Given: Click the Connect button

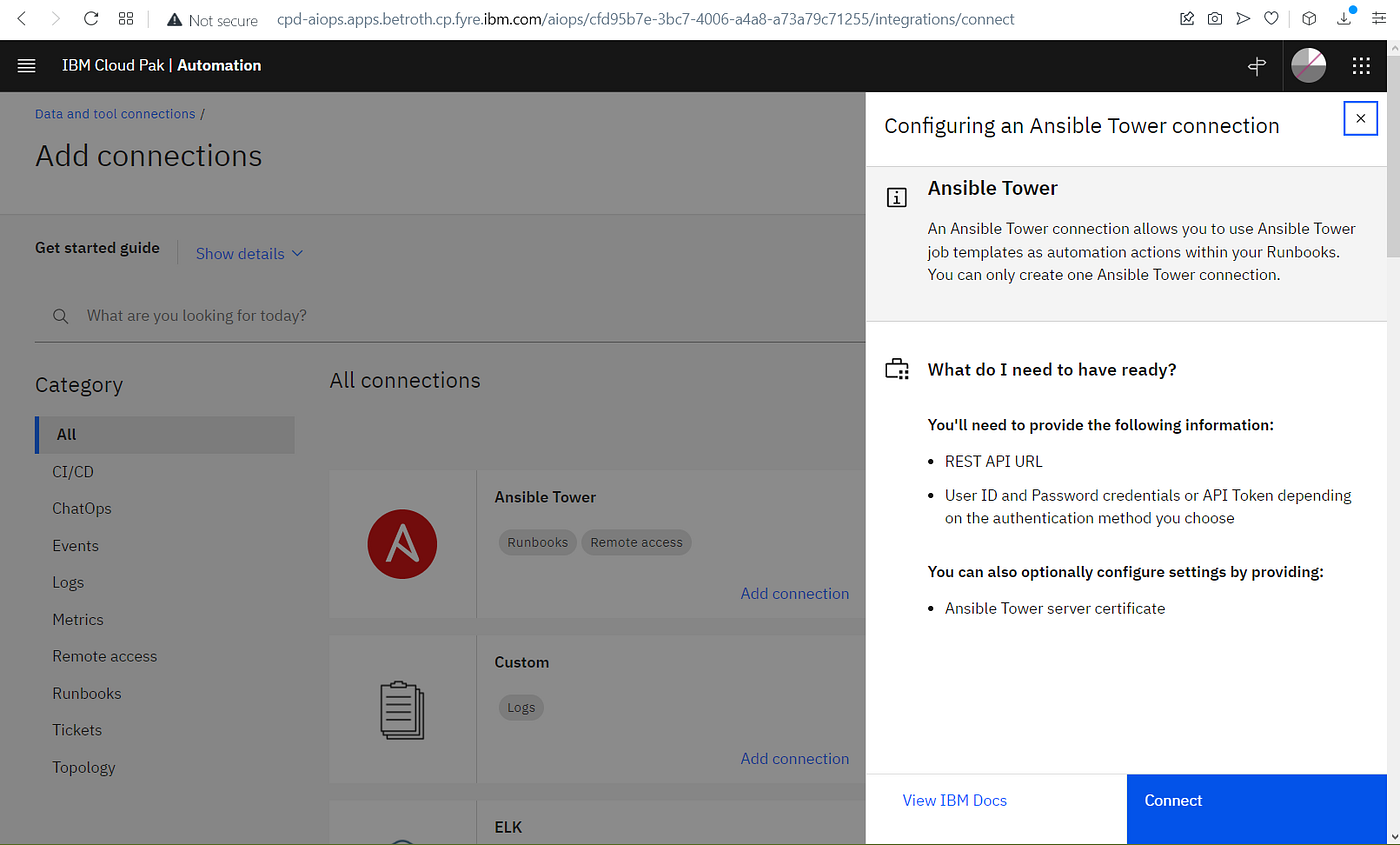Looking at the screenshot, I should 1256,809.
